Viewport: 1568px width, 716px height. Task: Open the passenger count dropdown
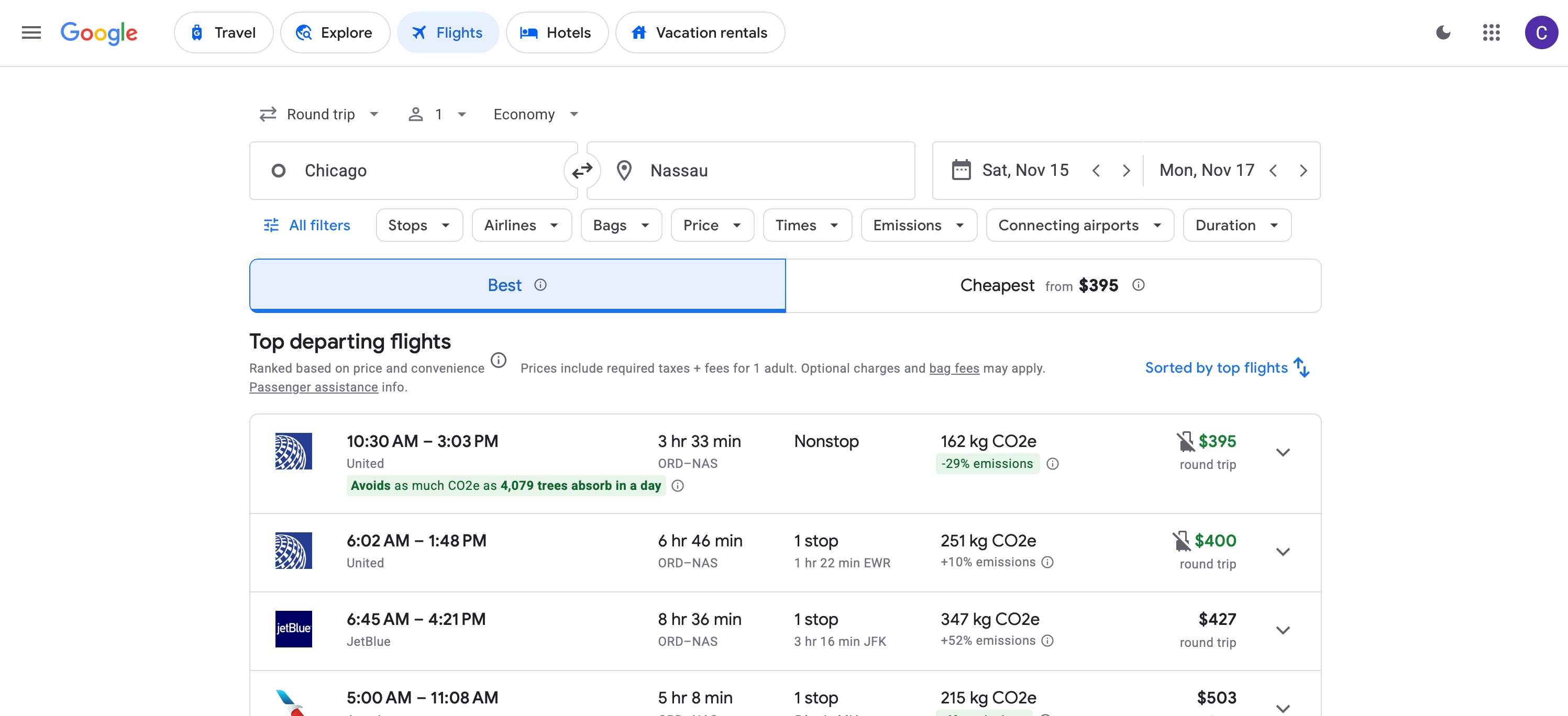(438, 115)
